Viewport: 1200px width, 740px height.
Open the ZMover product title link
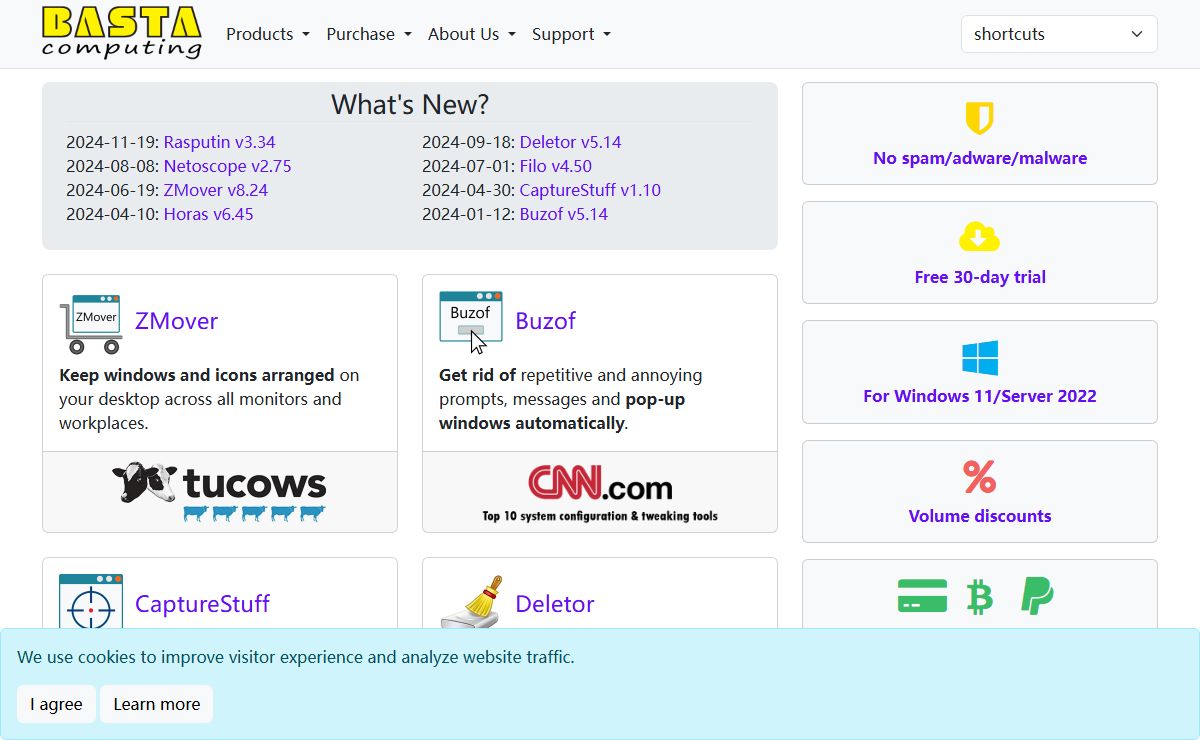click(x=176, y=321)
